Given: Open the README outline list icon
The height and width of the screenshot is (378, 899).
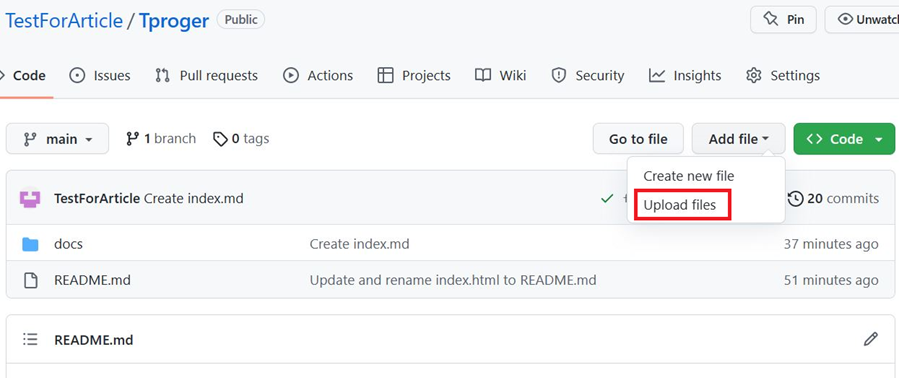Looking at the screenshot, I should click(30, 340).
